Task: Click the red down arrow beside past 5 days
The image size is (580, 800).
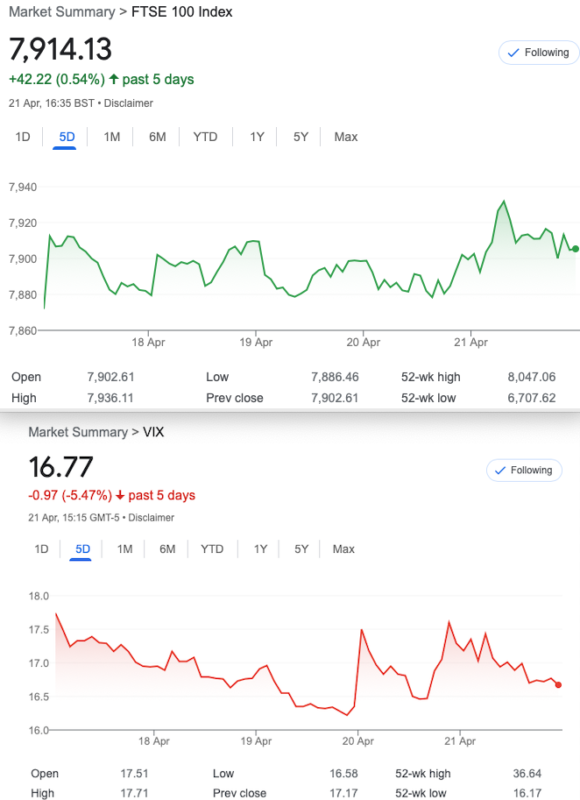Action: click(x=120, y=495)
